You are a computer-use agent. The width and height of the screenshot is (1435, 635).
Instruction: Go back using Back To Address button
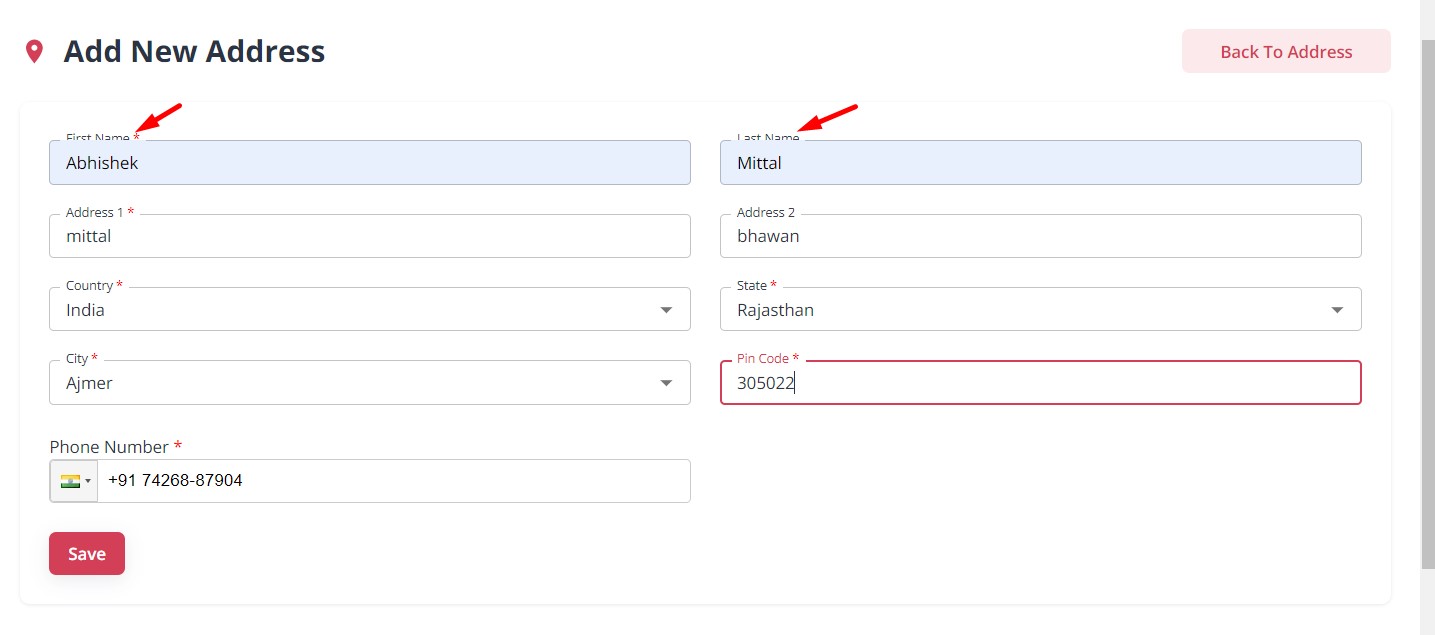pos(1285,52)
